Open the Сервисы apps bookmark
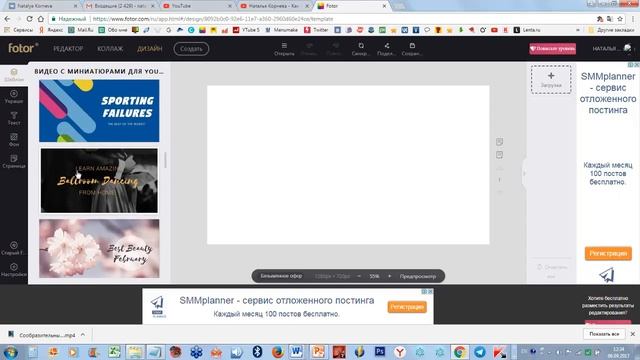Image resolution: width=640 pixels, height=360 pixels. 19,30
